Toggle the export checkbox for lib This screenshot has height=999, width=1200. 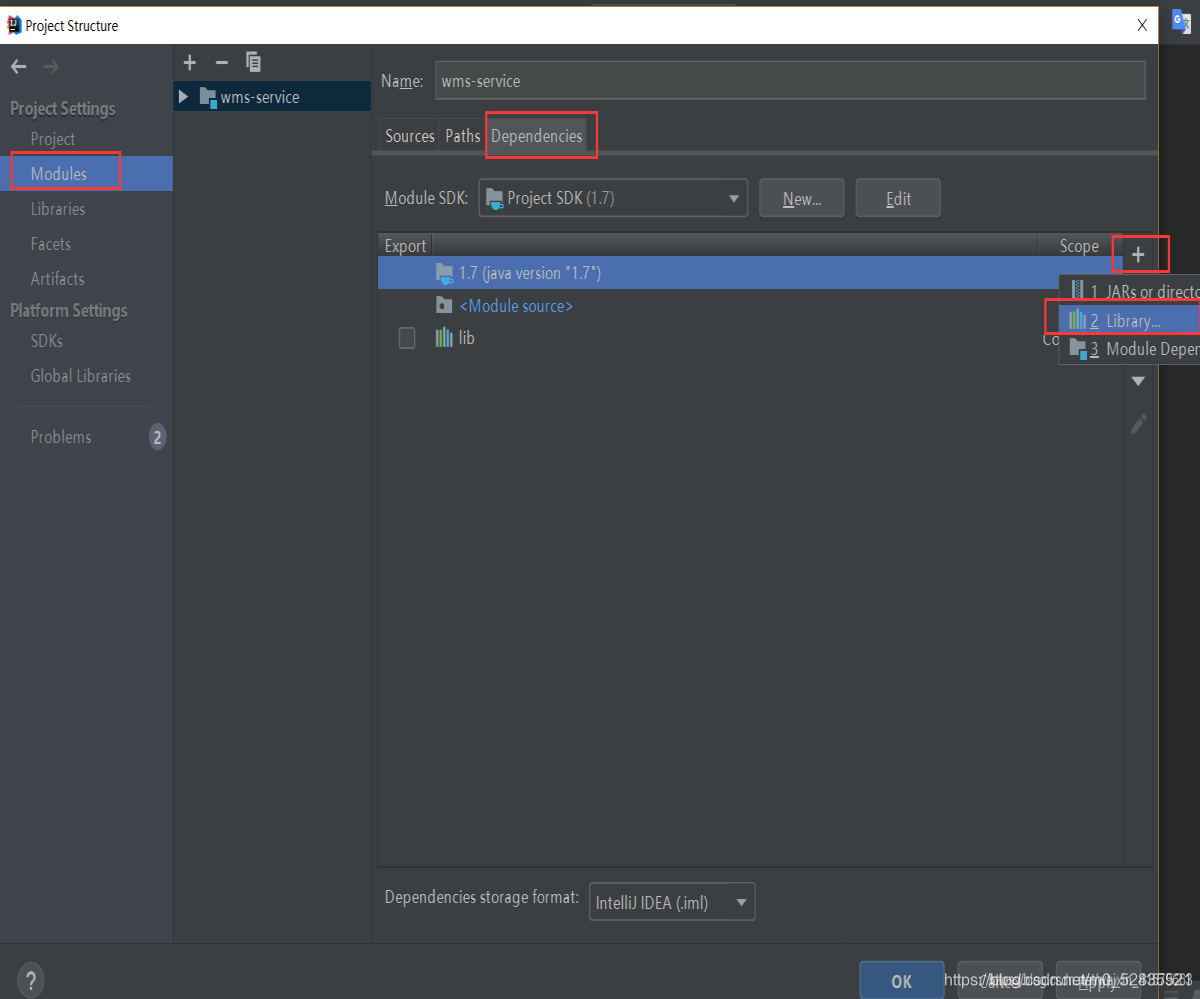(x=407, y=338)
